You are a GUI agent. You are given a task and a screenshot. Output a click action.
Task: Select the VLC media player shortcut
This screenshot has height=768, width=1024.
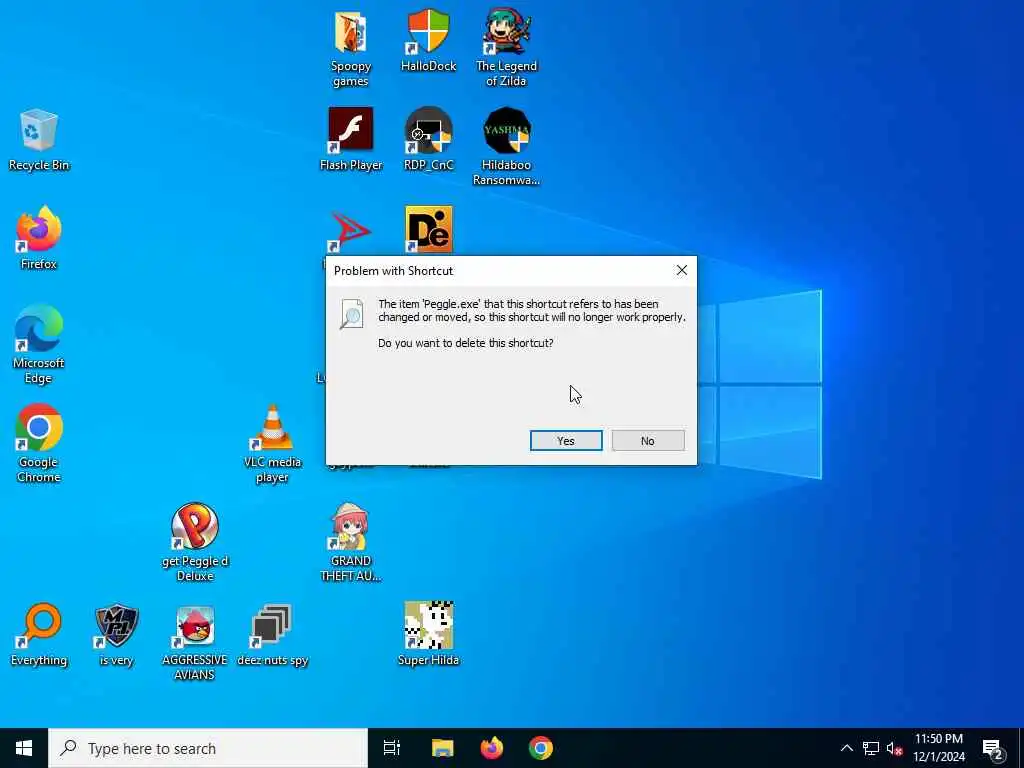272,443
